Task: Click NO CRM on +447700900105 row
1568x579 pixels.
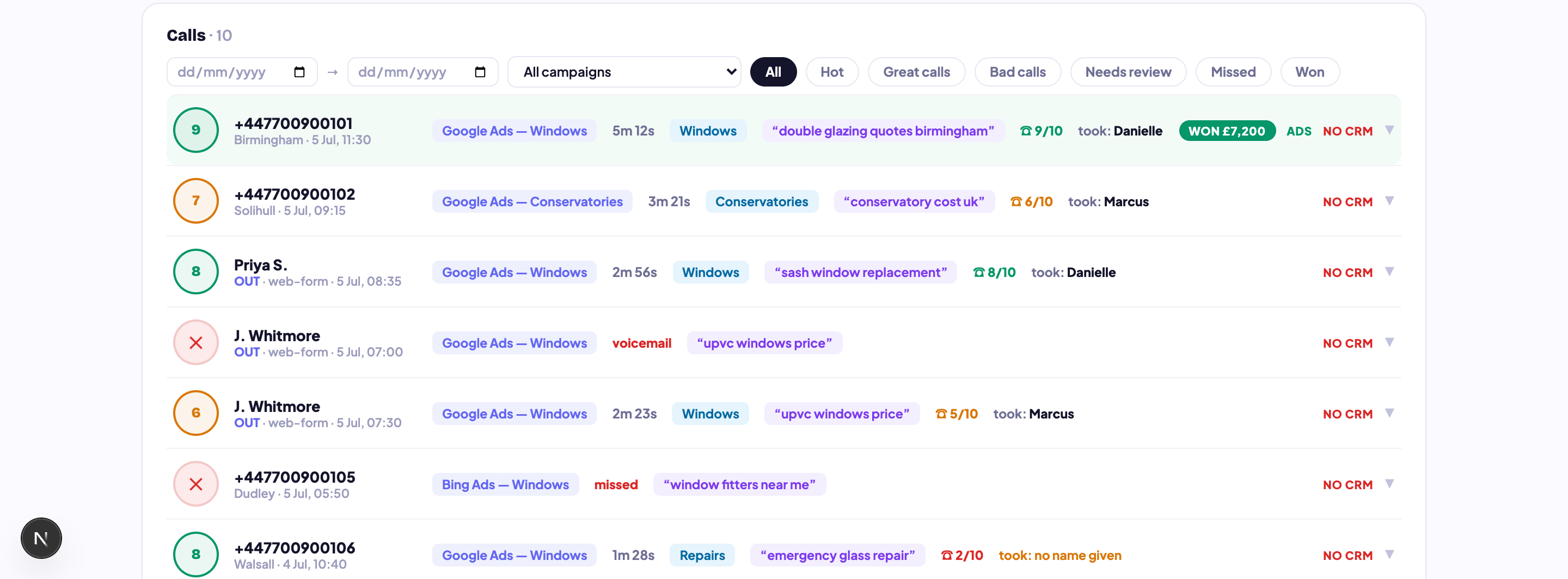Action: pyautogui.click(x=1347, y=485)
